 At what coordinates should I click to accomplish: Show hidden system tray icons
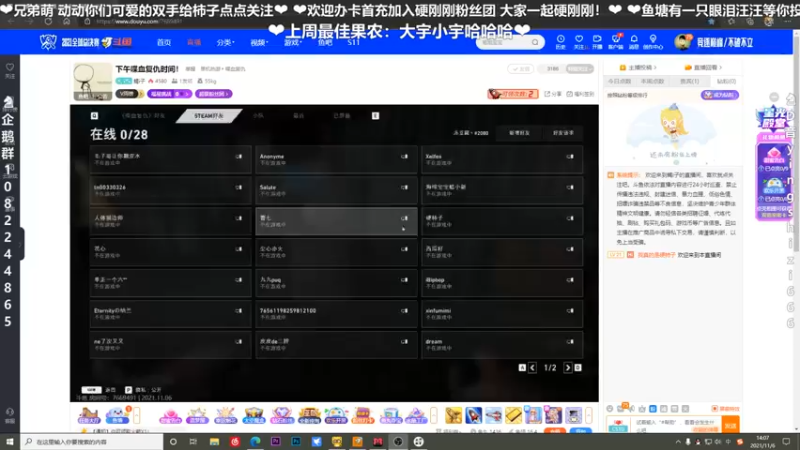(678, 442)
